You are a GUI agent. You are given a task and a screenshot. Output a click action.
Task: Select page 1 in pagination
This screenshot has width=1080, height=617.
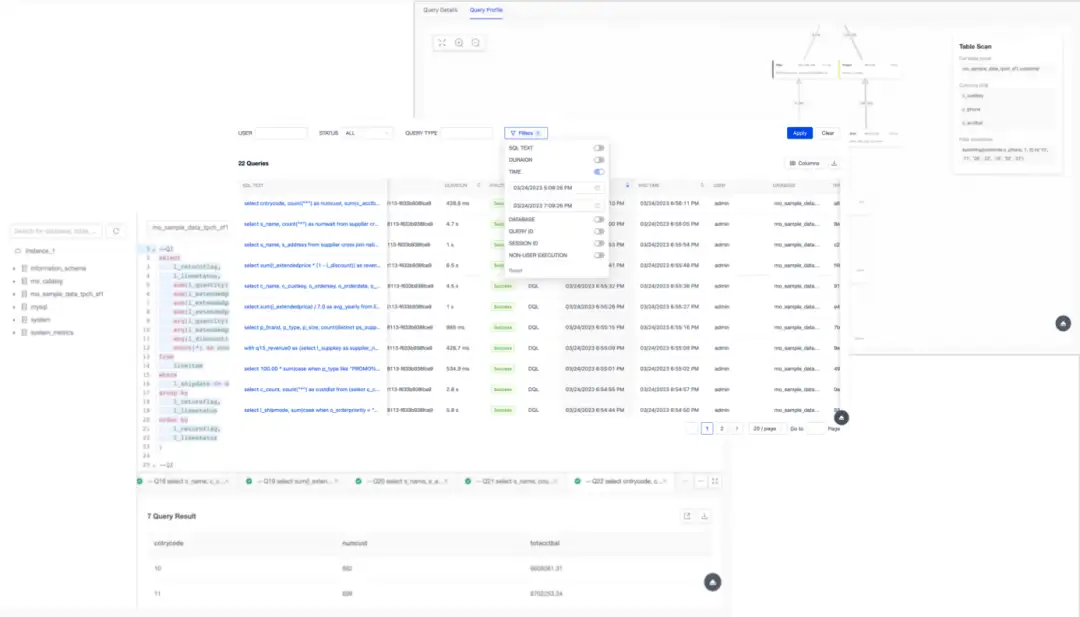pos(707,428)
